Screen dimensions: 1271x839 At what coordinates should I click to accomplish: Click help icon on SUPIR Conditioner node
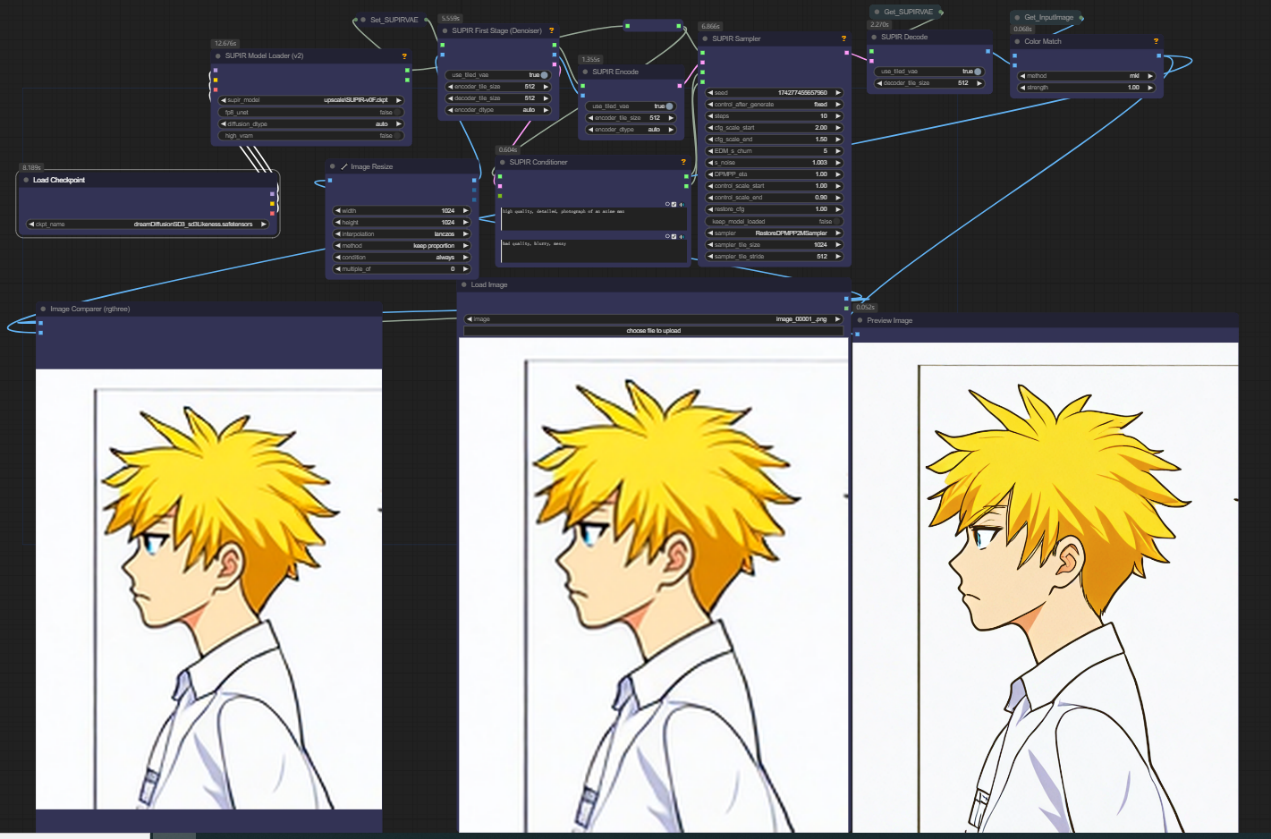click(x=684, y=162)
